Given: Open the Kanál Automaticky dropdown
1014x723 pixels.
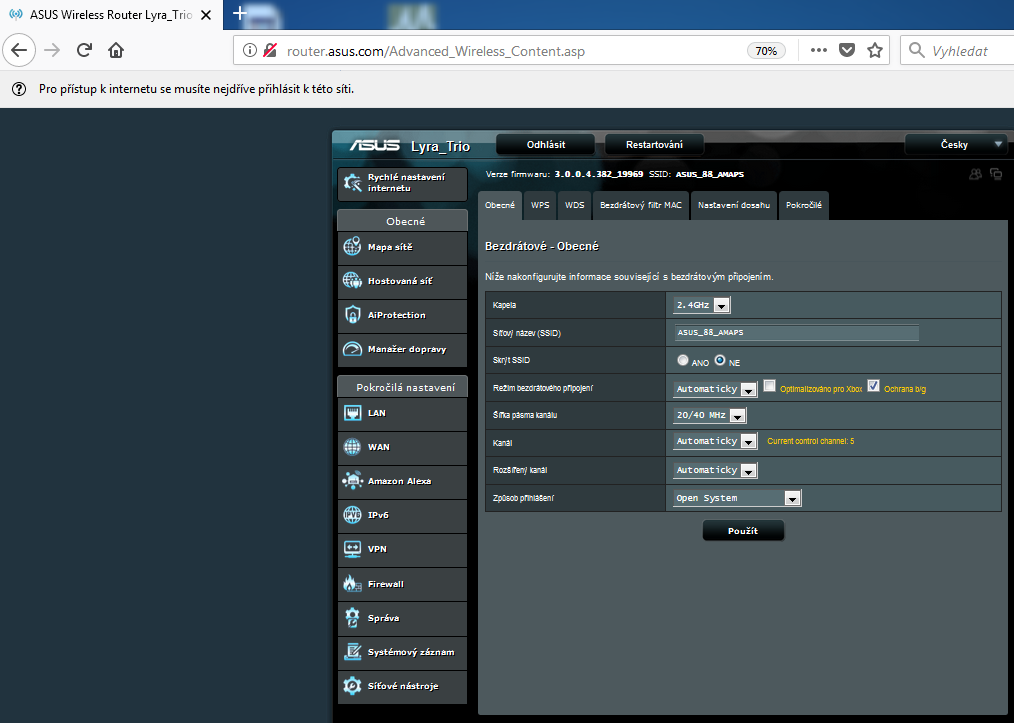Looking at the screenshot, I should (x=715, y=441).
